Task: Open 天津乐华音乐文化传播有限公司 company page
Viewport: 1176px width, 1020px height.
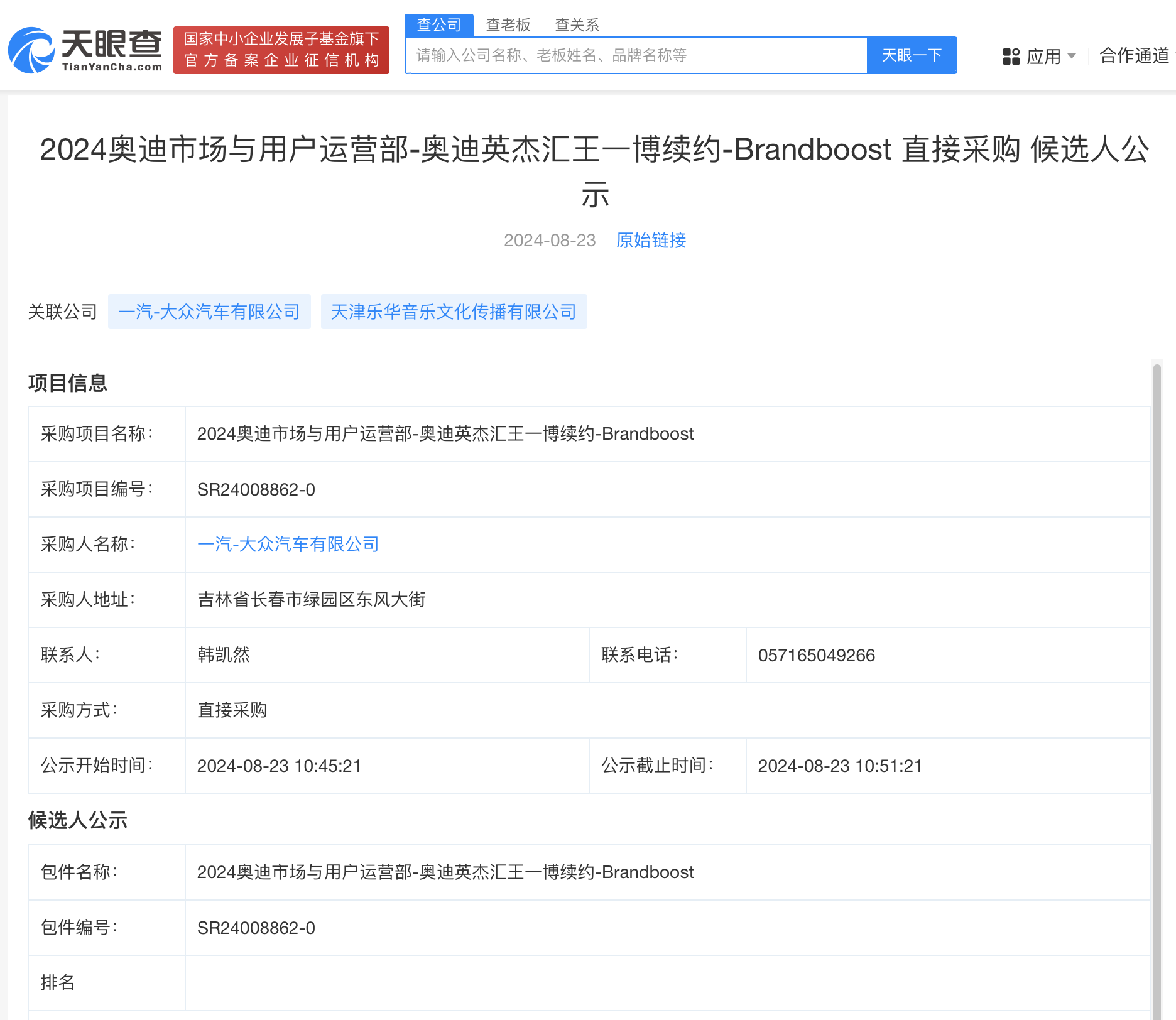Action: 454,312
